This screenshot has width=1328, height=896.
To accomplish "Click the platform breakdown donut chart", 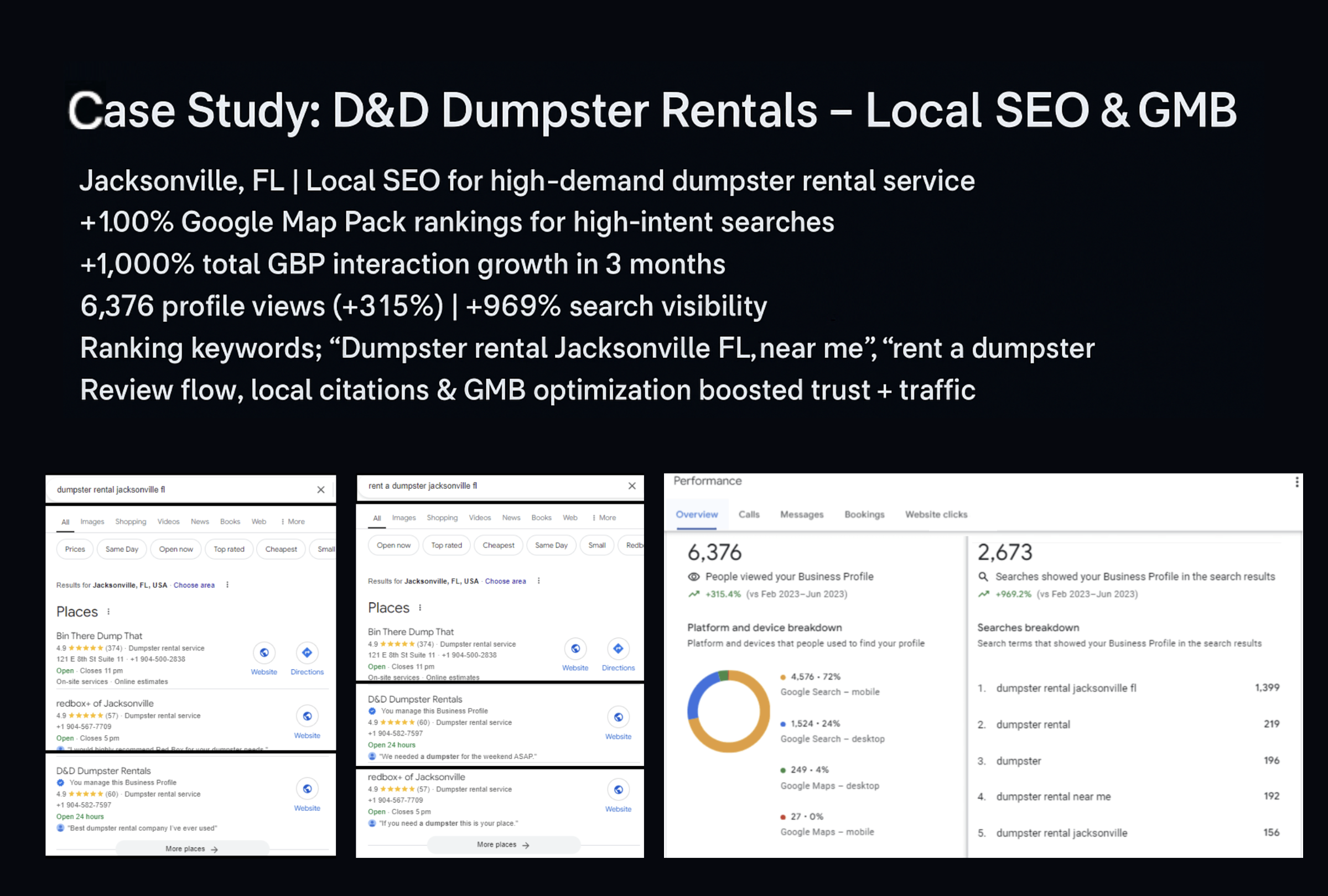I will point(729,711).
